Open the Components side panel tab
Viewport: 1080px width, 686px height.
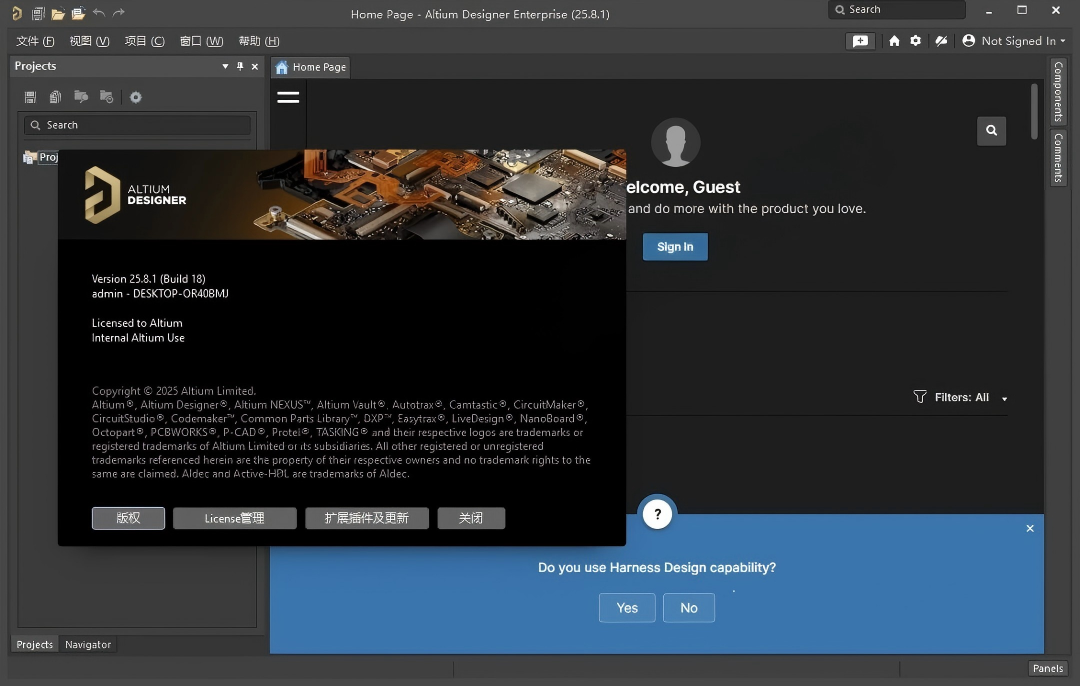[1058, 91]
